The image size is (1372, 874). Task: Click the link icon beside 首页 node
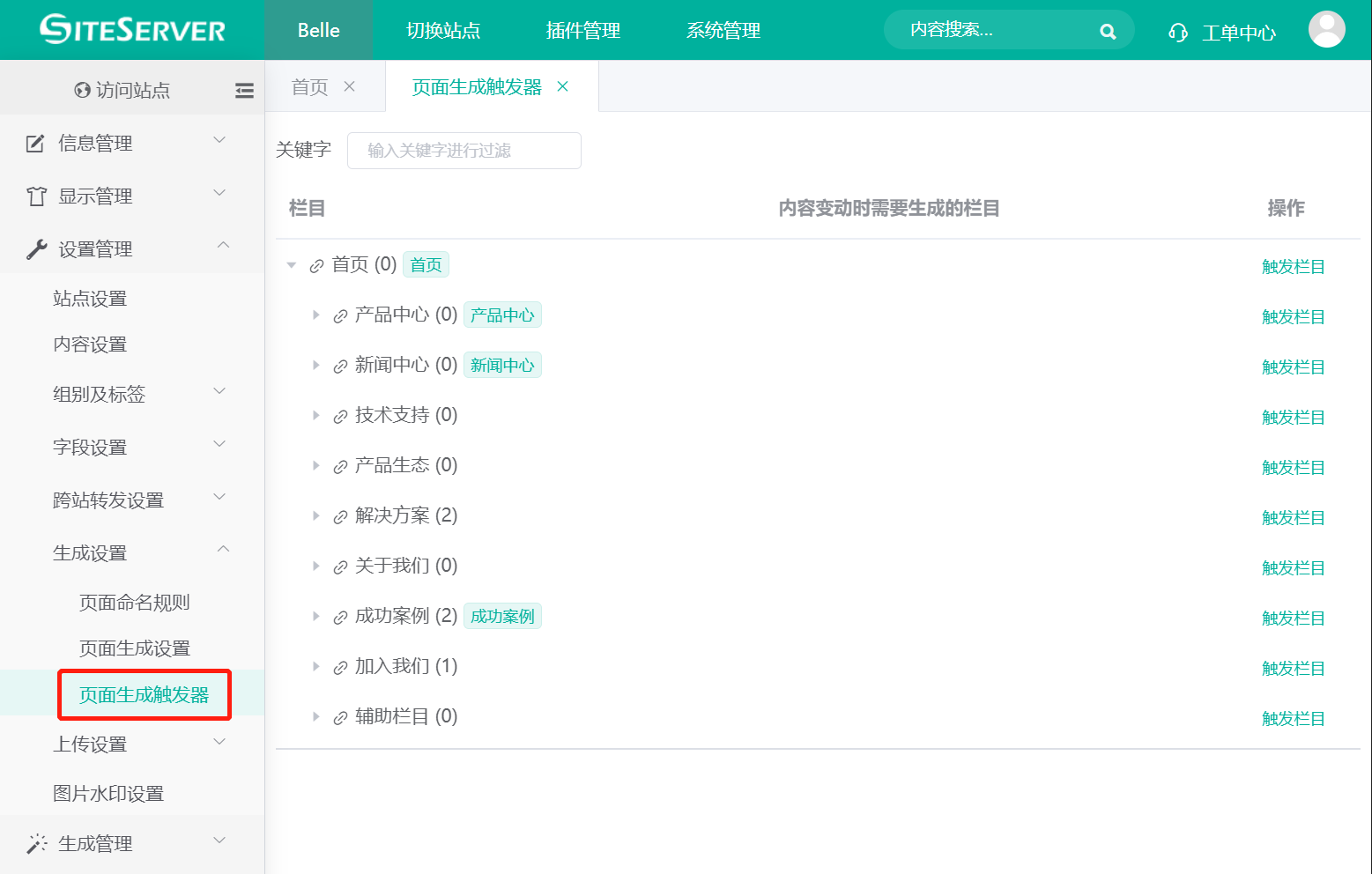point(317,264)
